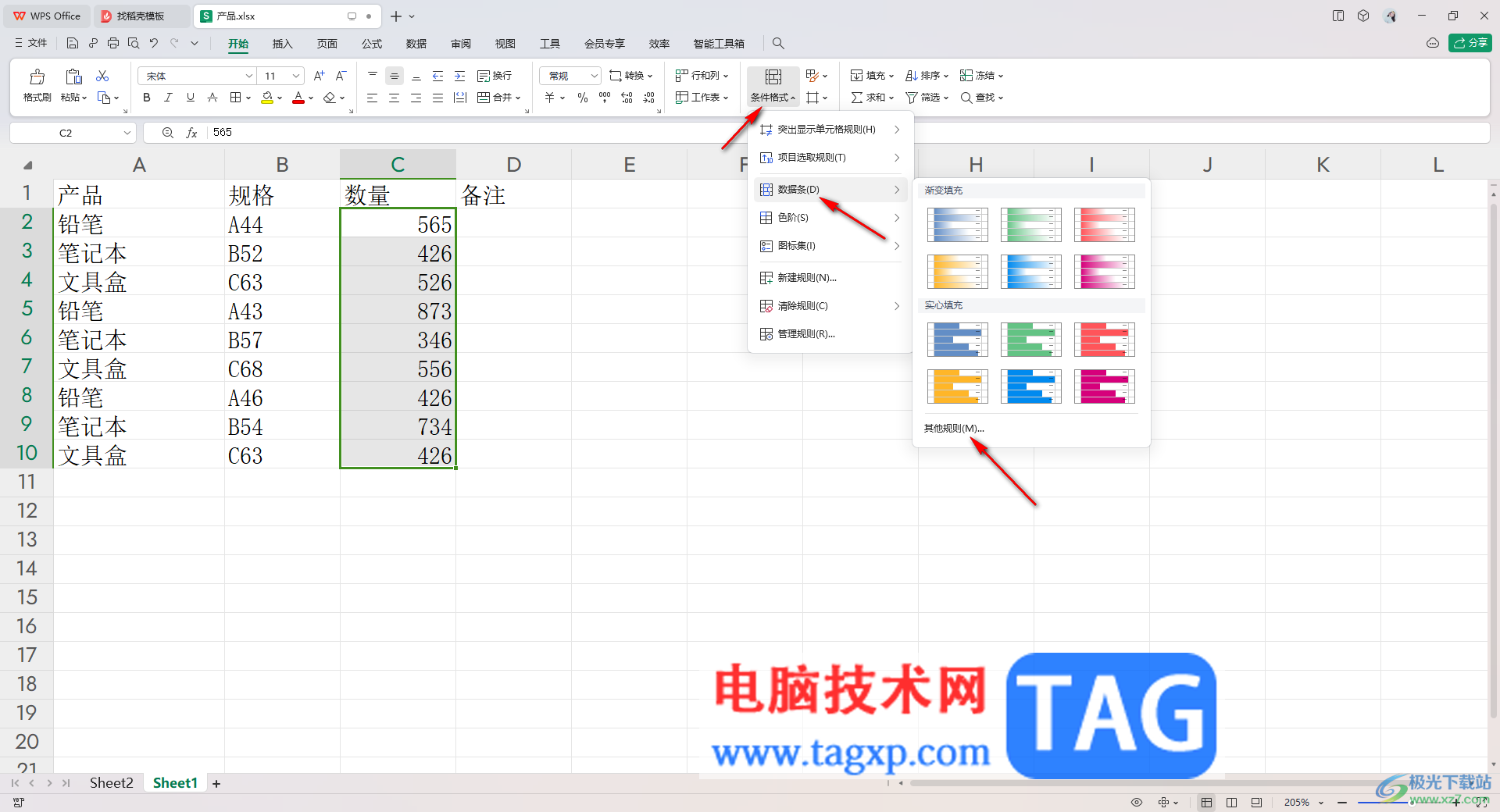The height and width of the screenshot is (812, 1500).
Task: Toggle align left
Action: 373,98
